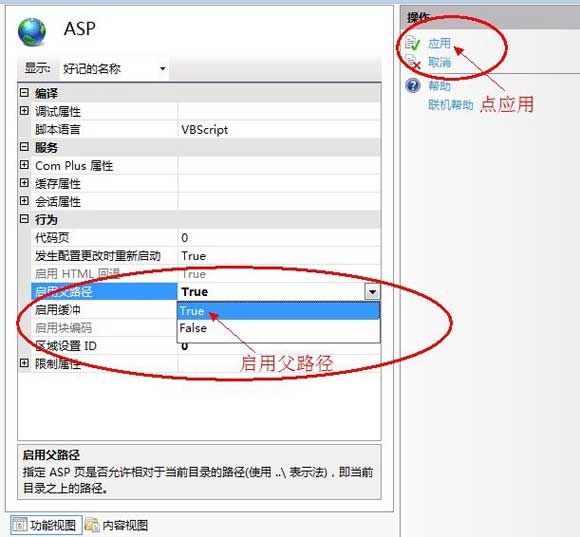Expand the 限制属性 node
This screenshot has width=580, height=537.
click(24, 363)
